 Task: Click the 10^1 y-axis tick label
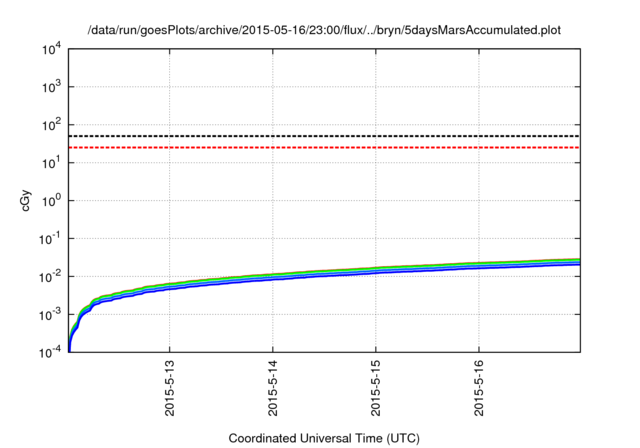tap(52, 163)
